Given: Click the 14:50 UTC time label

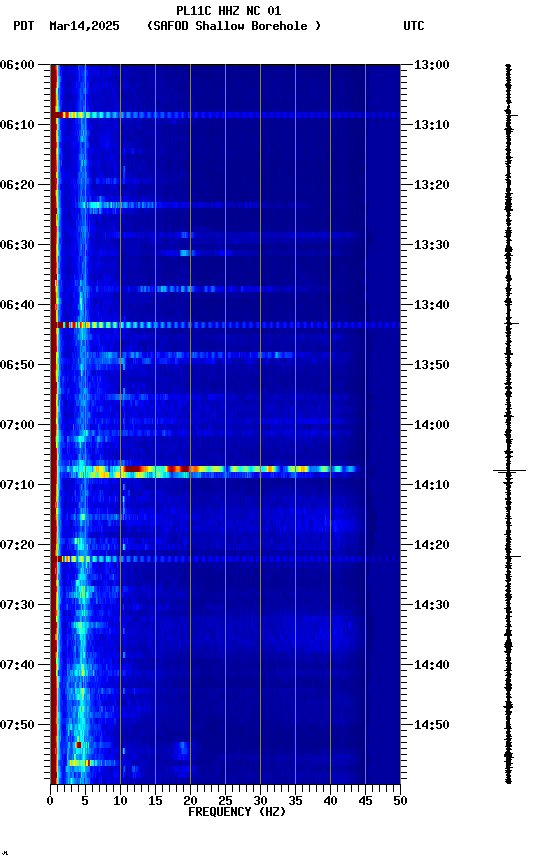Looking at the screenshot, I should 432,725.
